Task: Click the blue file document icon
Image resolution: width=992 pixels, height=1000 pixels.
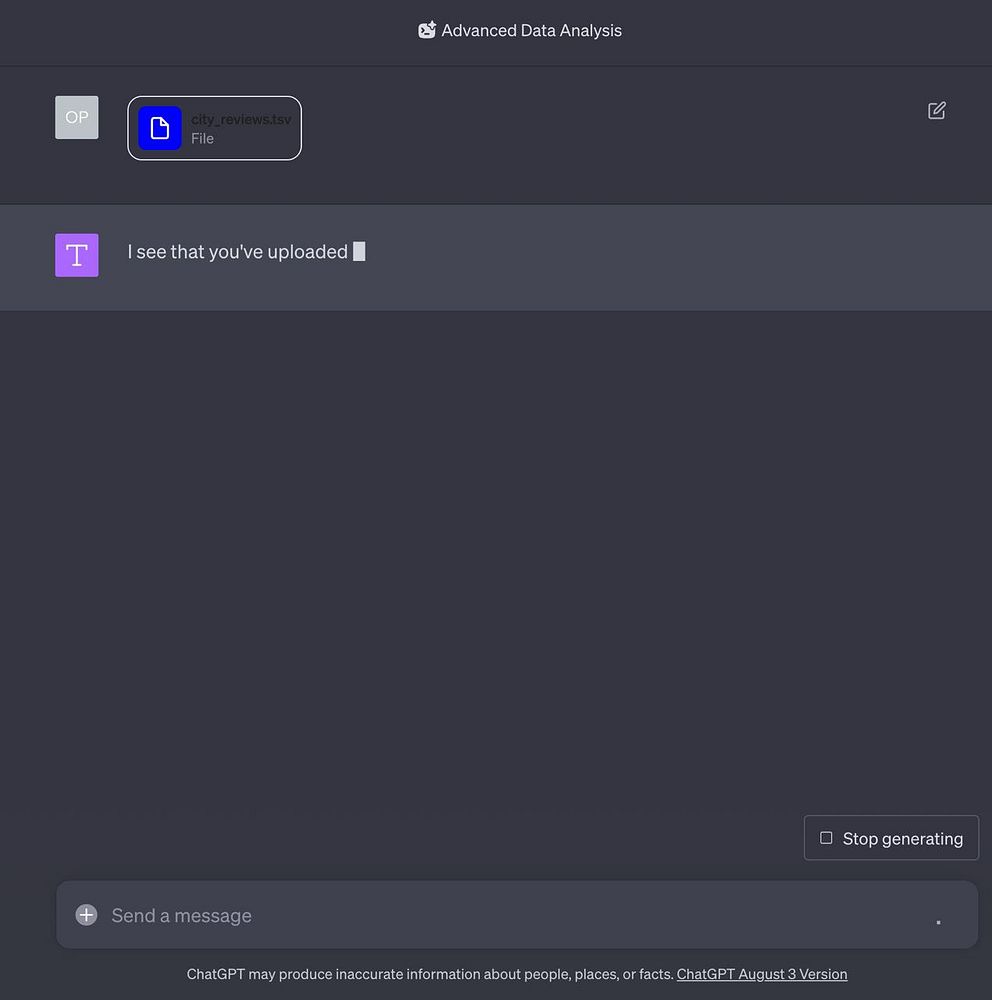Action: (x=159, y=128)
